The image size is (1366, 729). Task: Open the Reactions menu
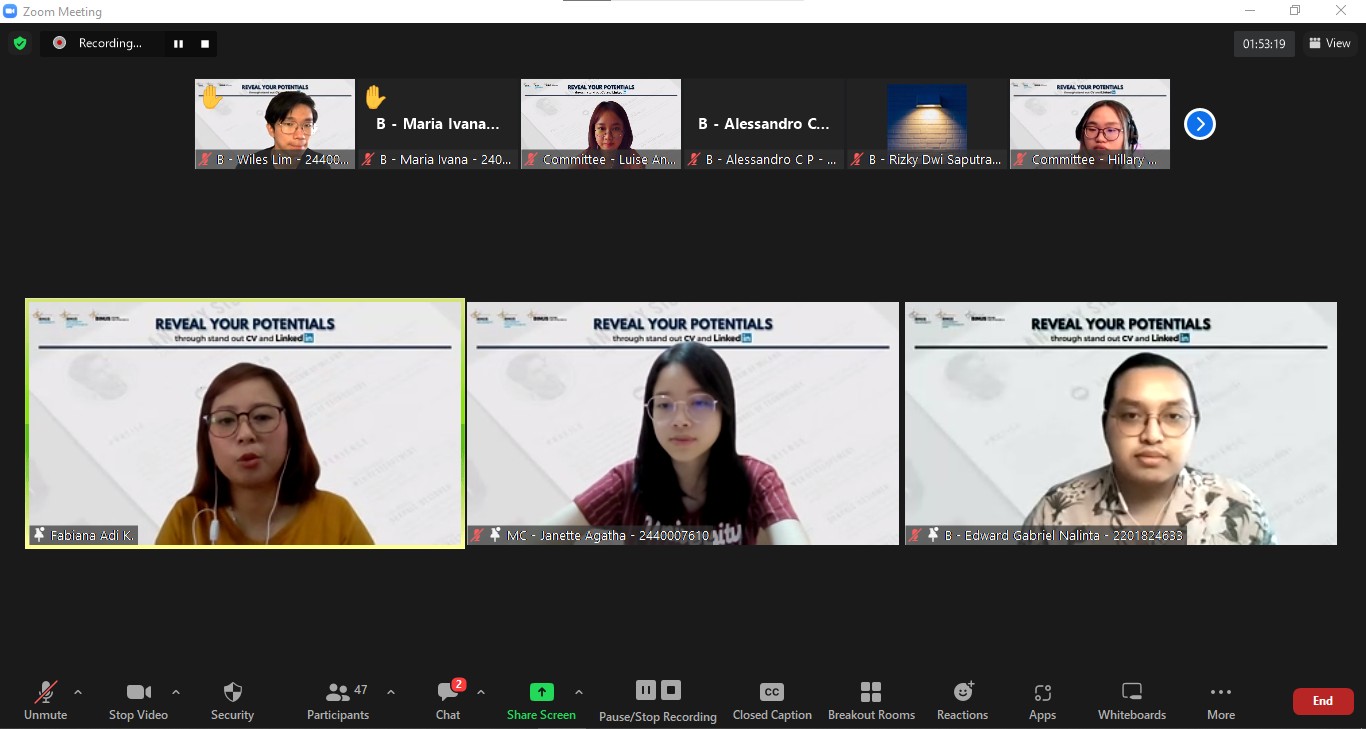point(962,700)
